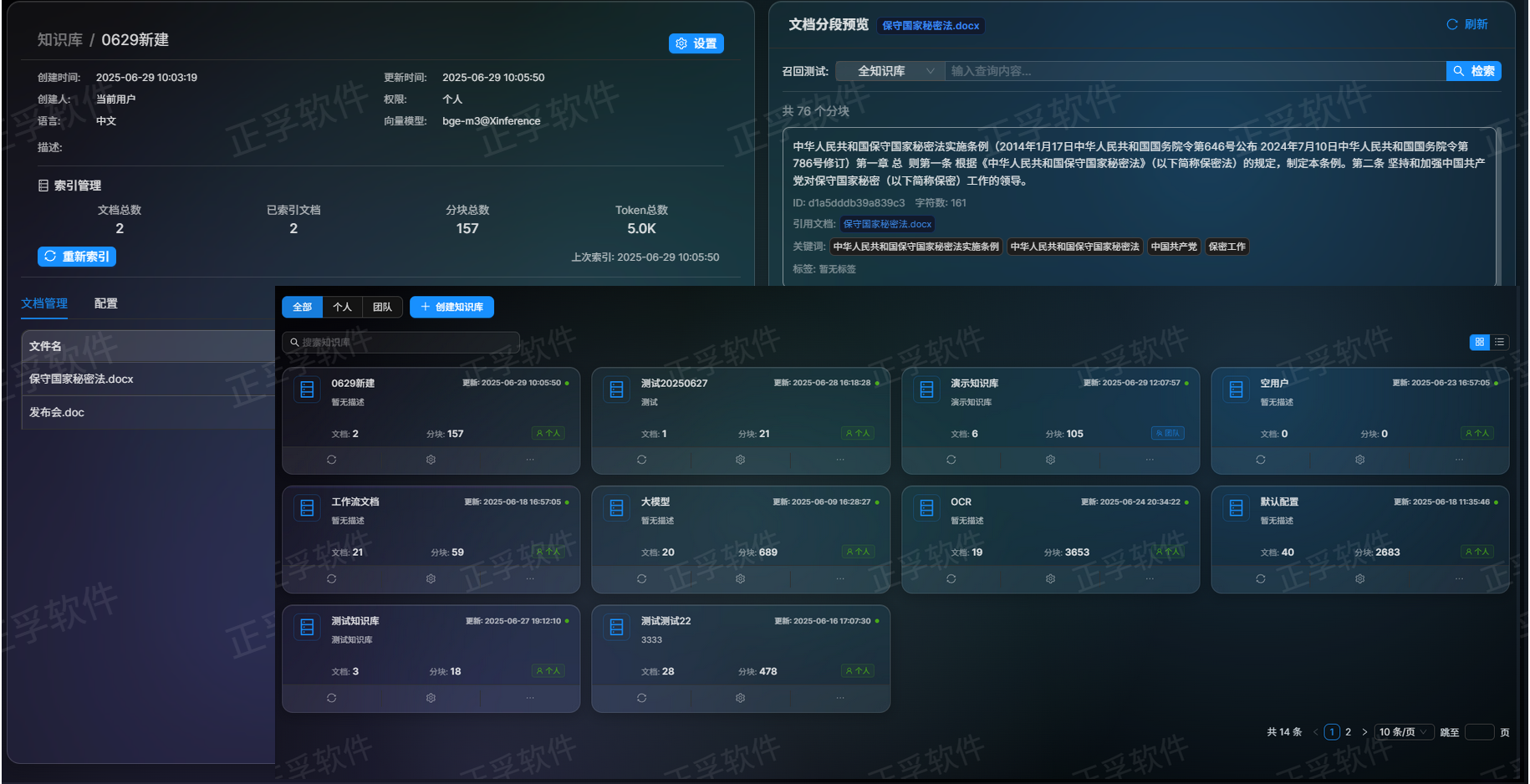Viewport: 1530px width, 784px height.
Task: Click the database icon on the 工作流文档 card
Action: [308, 508]
